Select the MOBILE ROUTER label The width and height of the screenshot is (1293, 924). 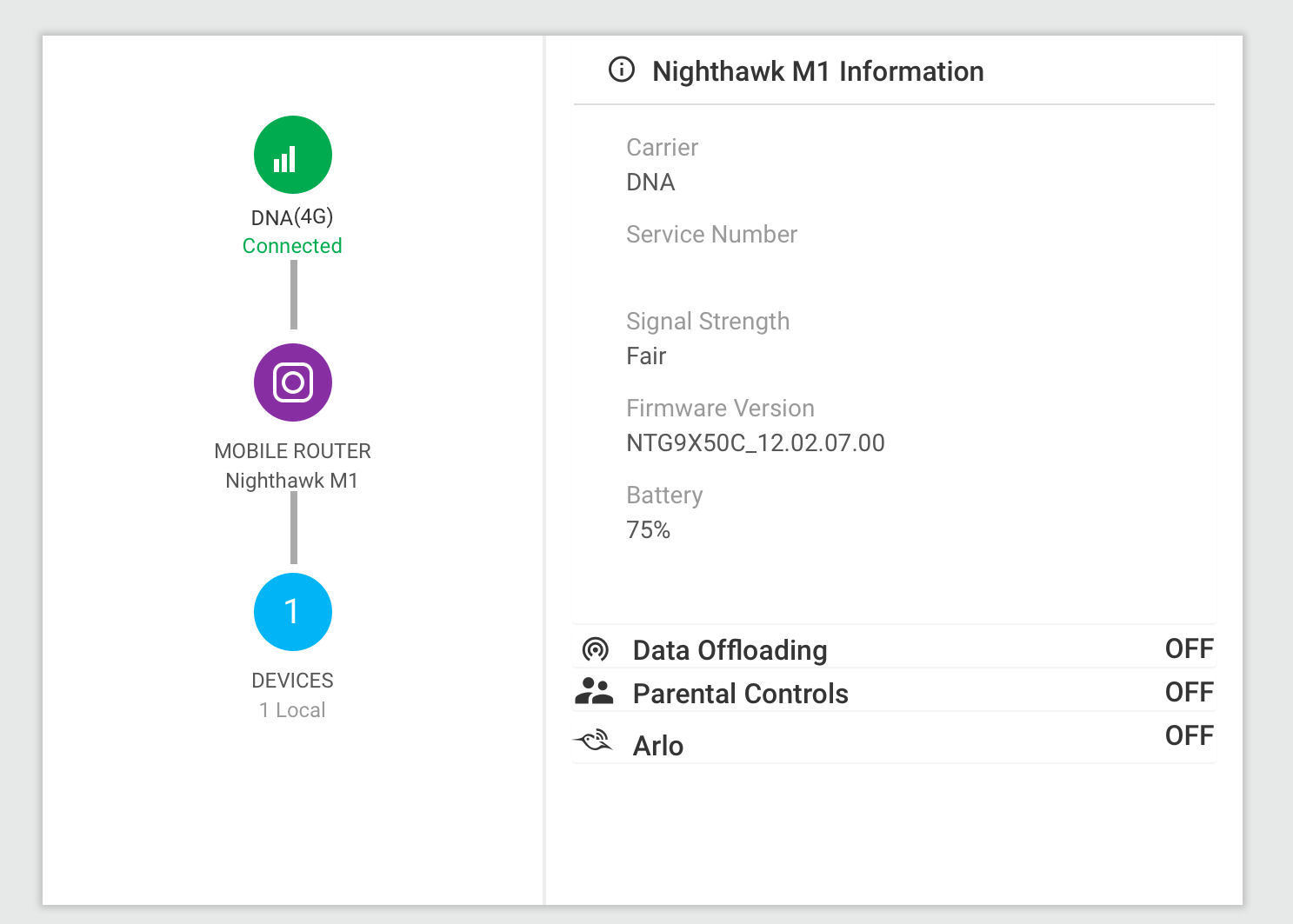292,451
